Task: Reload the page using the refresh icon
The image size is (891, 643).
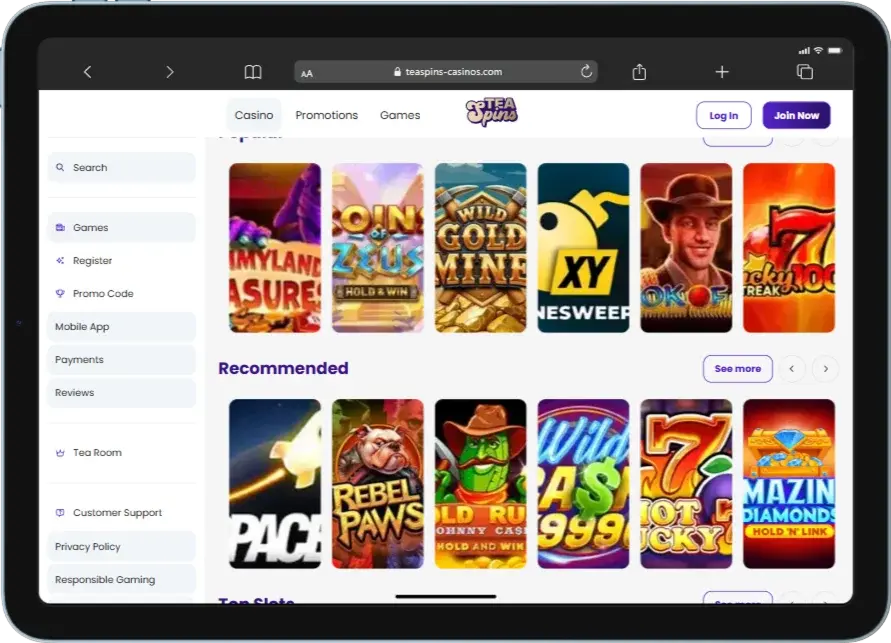Action: pos(586,71)
